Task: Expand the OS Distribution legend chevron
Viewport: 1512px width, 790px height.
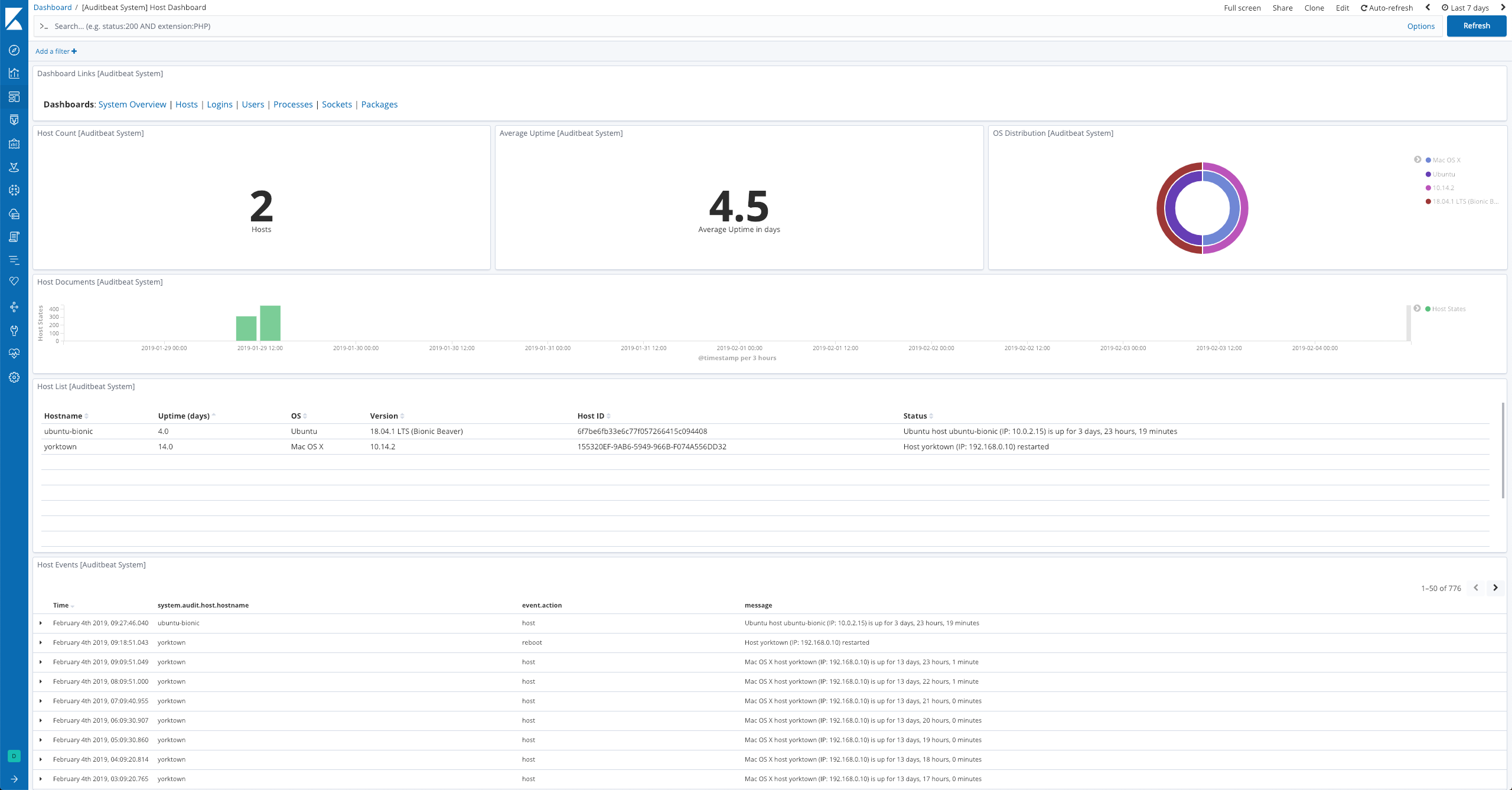Action: [x=1417, y=159]
